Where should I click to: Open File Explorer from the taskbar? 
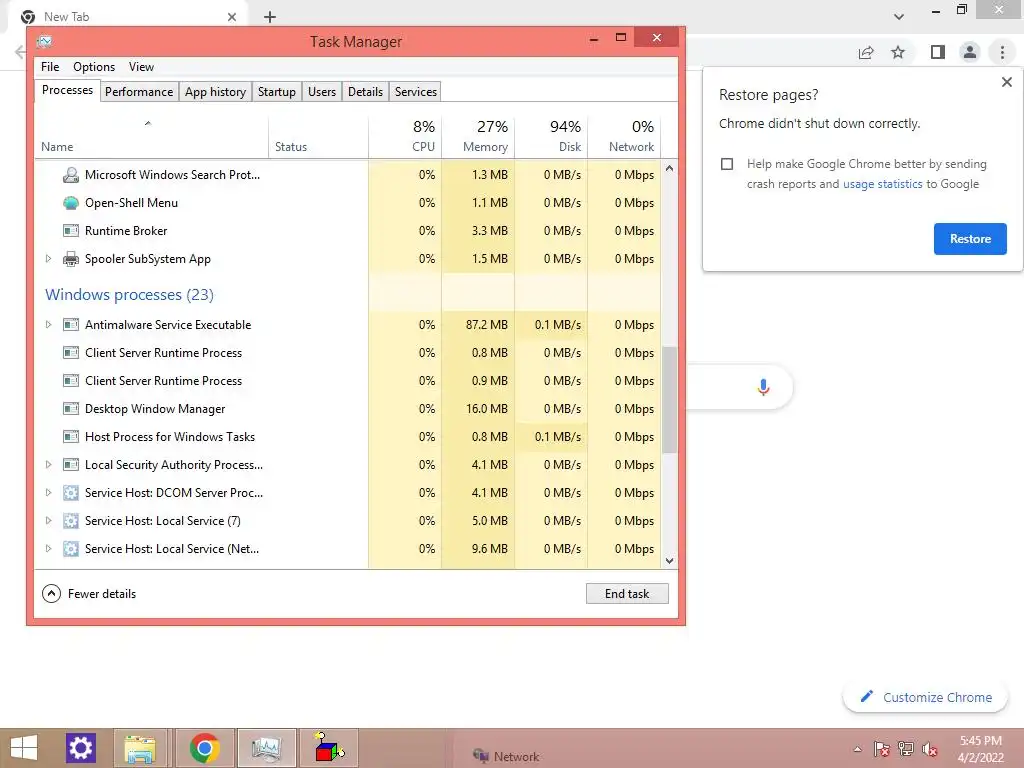[140, 748]
